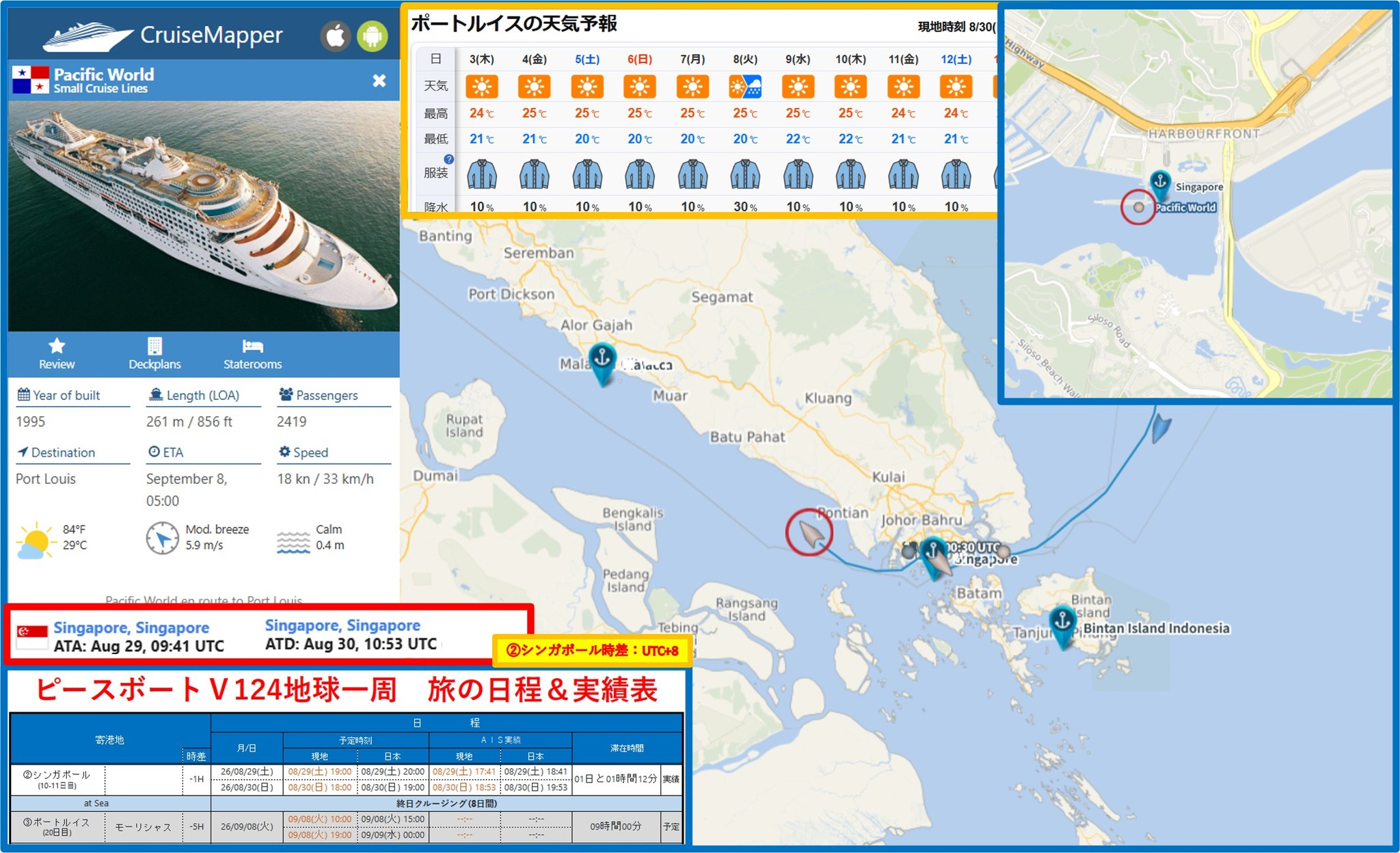Click the ポートルイスの天気予報 forecast heading
The width and height of the screenshot is (1400, 853).
513,24
